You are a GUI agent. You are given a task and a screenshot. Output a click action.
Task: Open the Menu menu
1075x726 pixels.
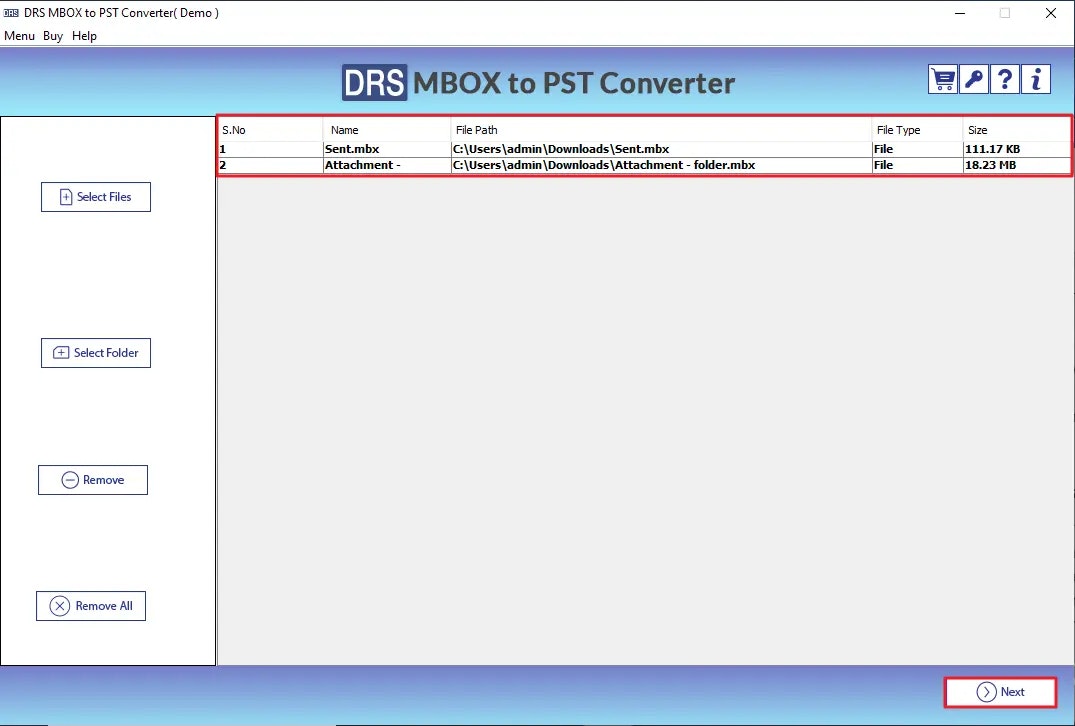[19, 36]
